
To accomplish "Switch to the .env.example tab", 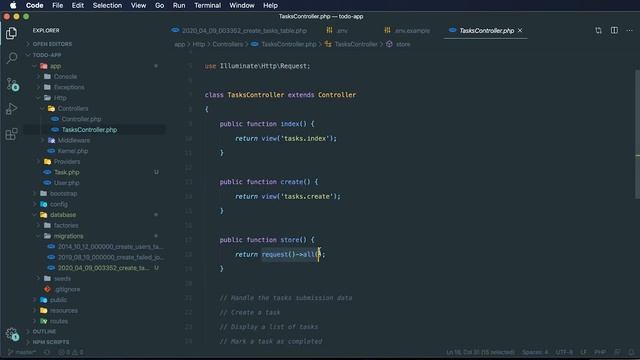I will (x=407, y=31).
